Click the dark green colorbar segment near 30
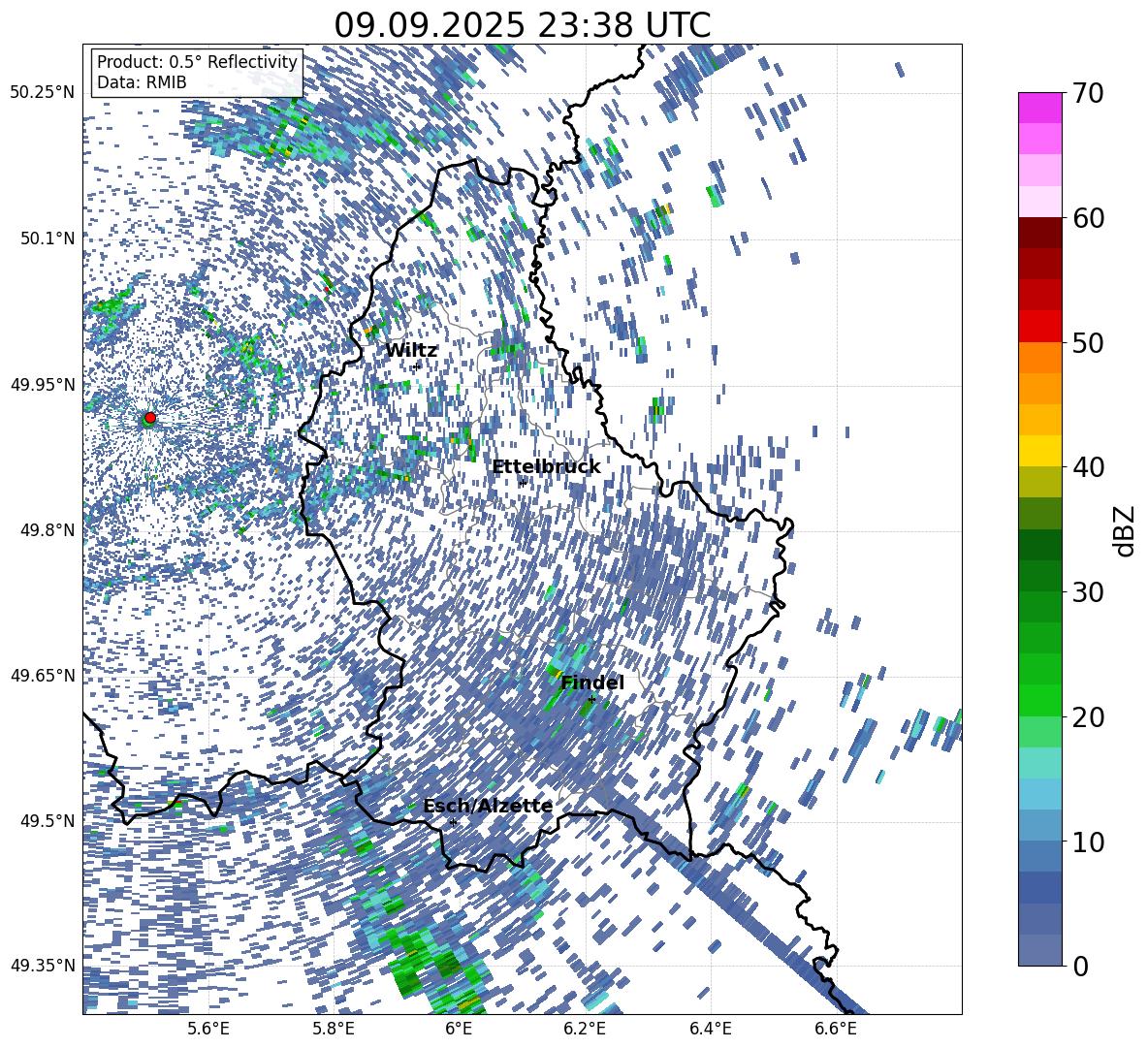Viewport: 1148px width, 1048px height. click(x=1039, y=575)
